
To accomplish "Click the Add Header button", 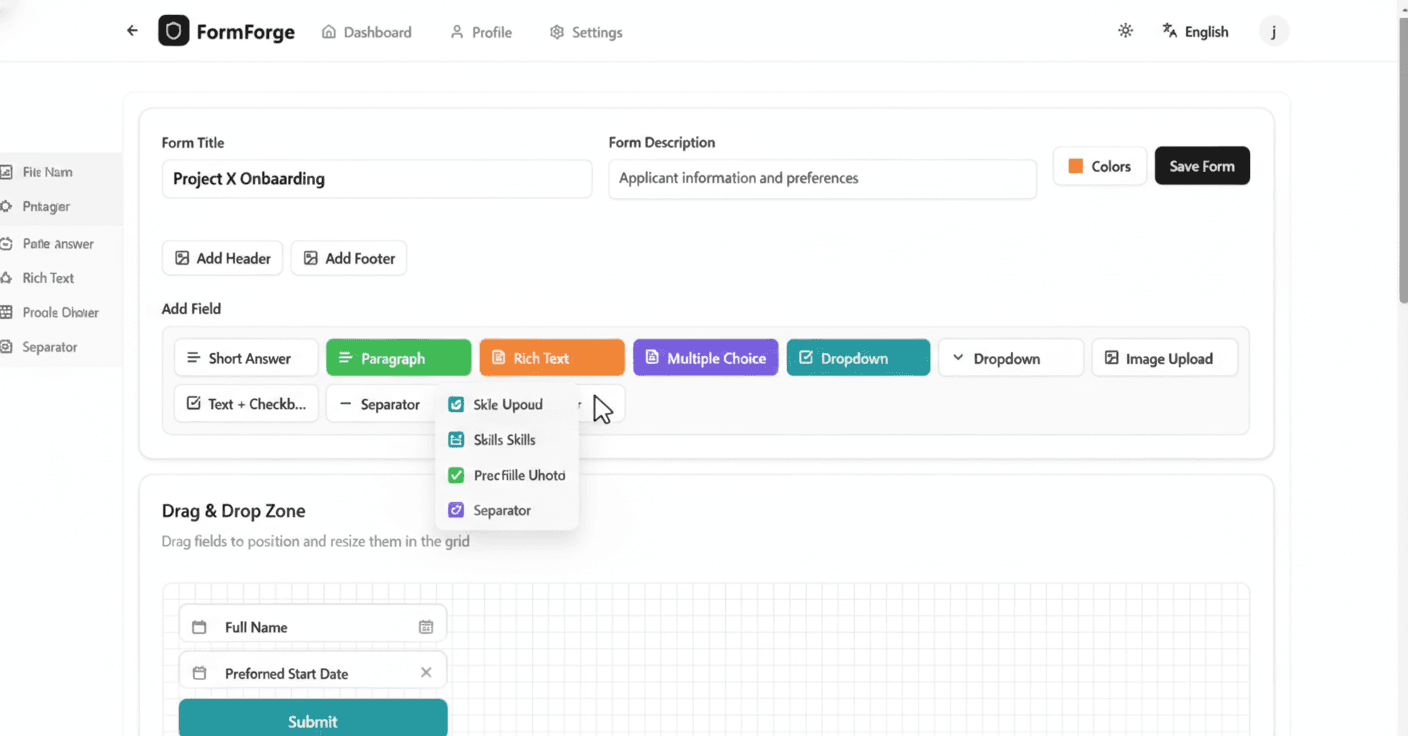I will point(222,258).
